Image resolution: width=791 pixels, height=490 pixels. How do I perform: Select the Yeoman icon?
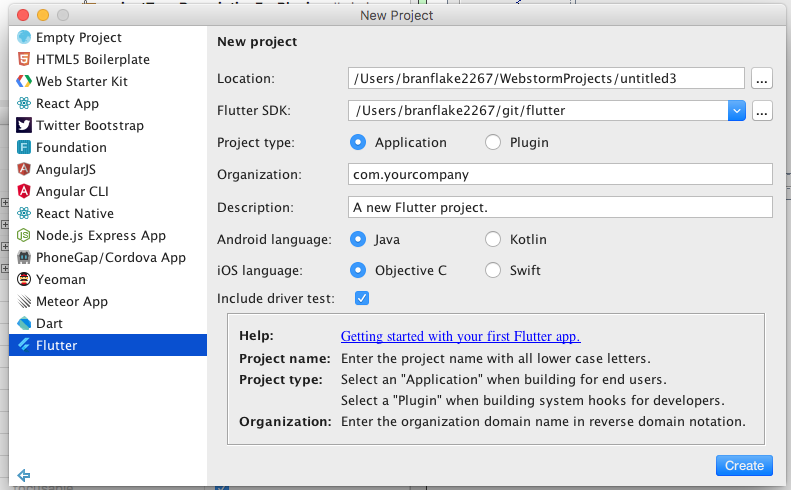pos(24,279)
